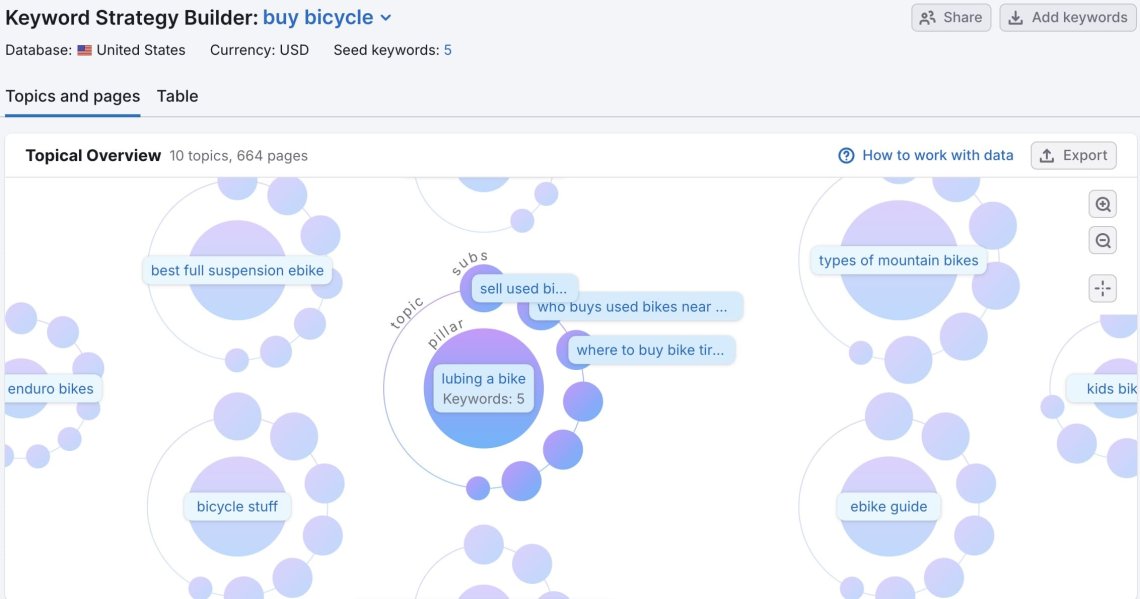The width and height of the screenshot is (1140, 599).
Task: Zoom in on the topic map
Action: (x=1102, y=203)
